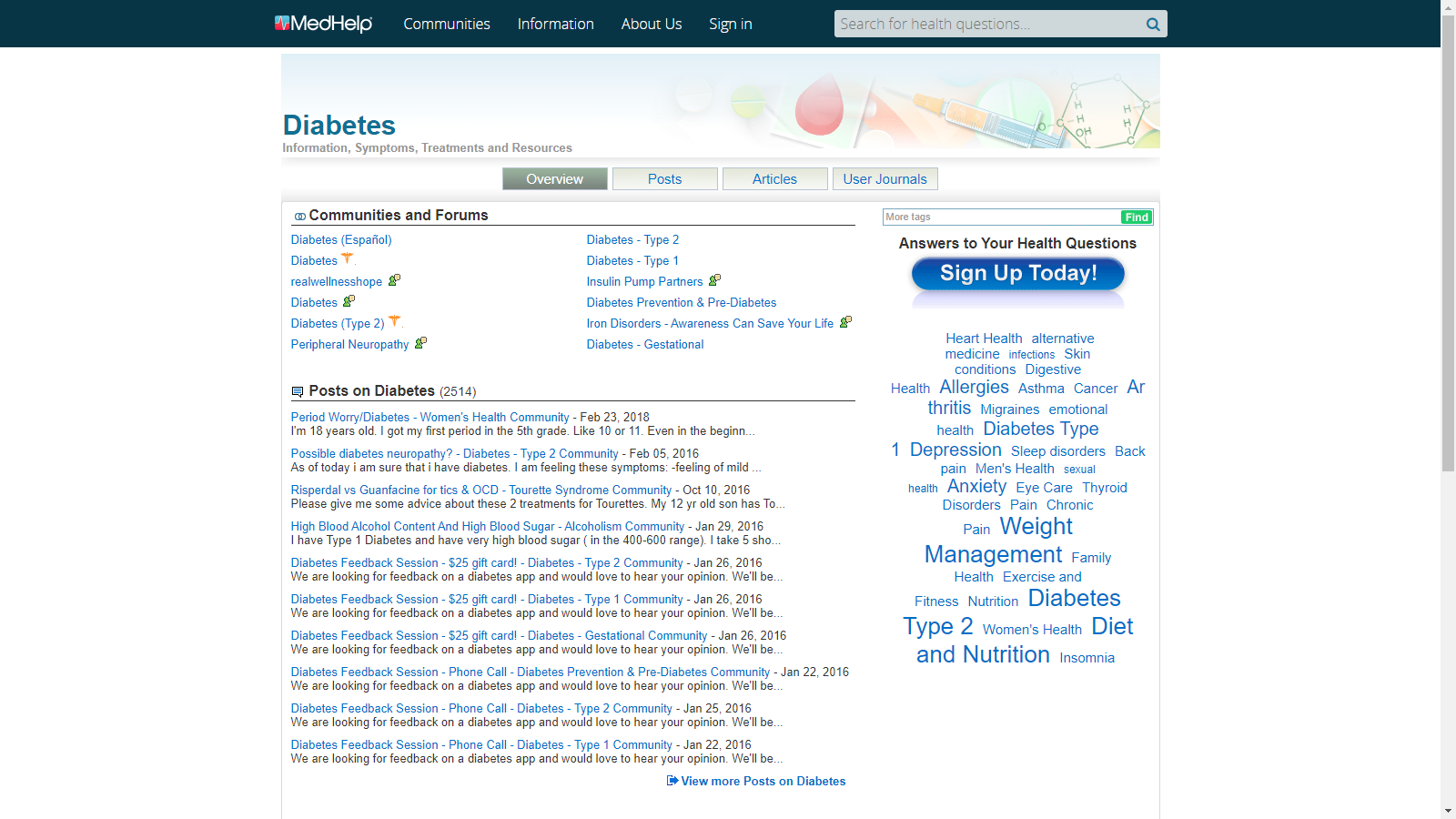The image size is (1456, 819).
Task: Click the group icon beside Peripheral Neuropathy
Action: [x=420, y=343]
